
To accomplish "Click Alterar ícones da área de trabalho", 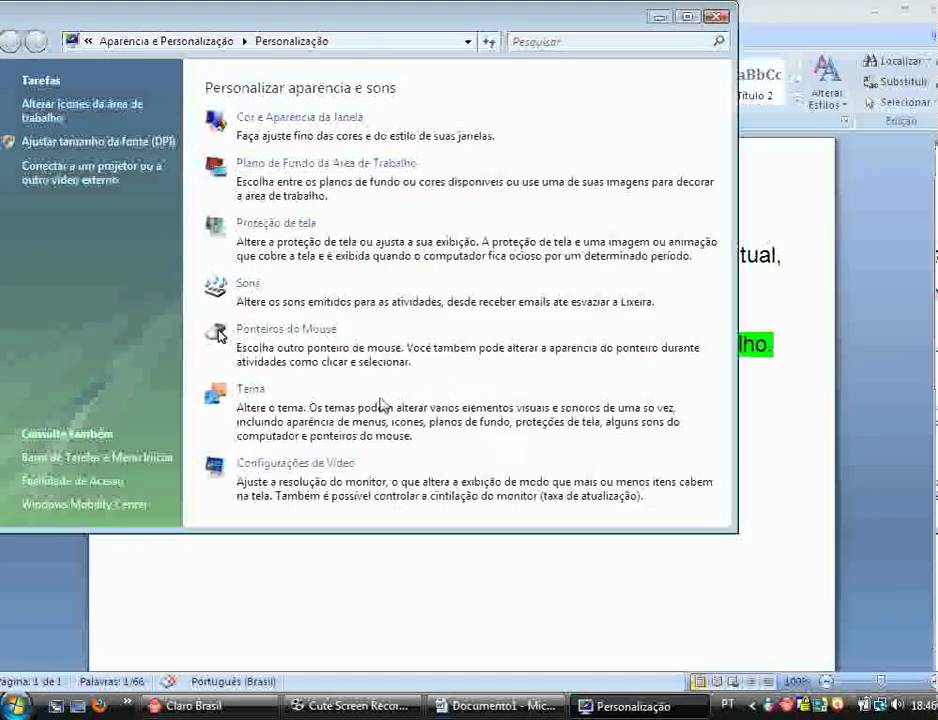I will [x=82, y=111].
